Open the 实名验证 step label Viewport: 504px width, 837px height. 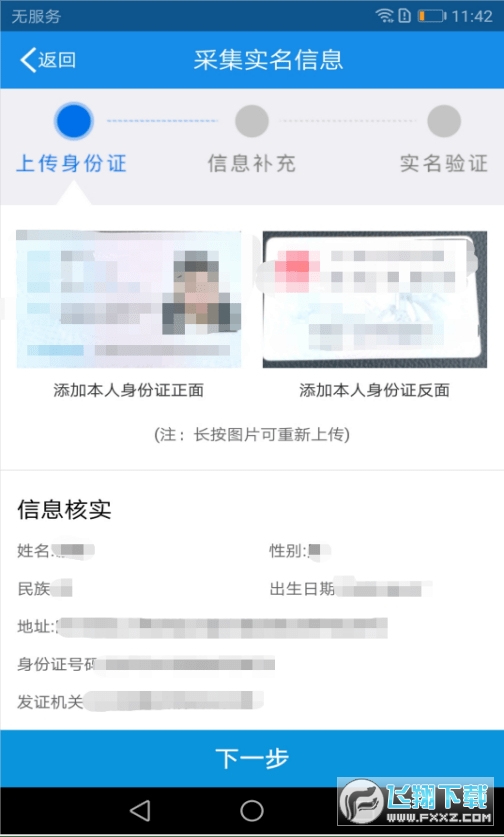point(444,163)
